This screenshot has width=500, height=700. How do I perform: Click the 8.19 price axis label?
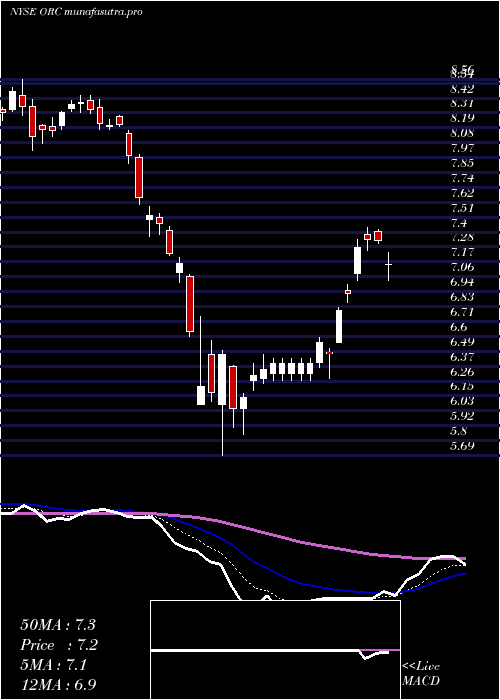462,118
